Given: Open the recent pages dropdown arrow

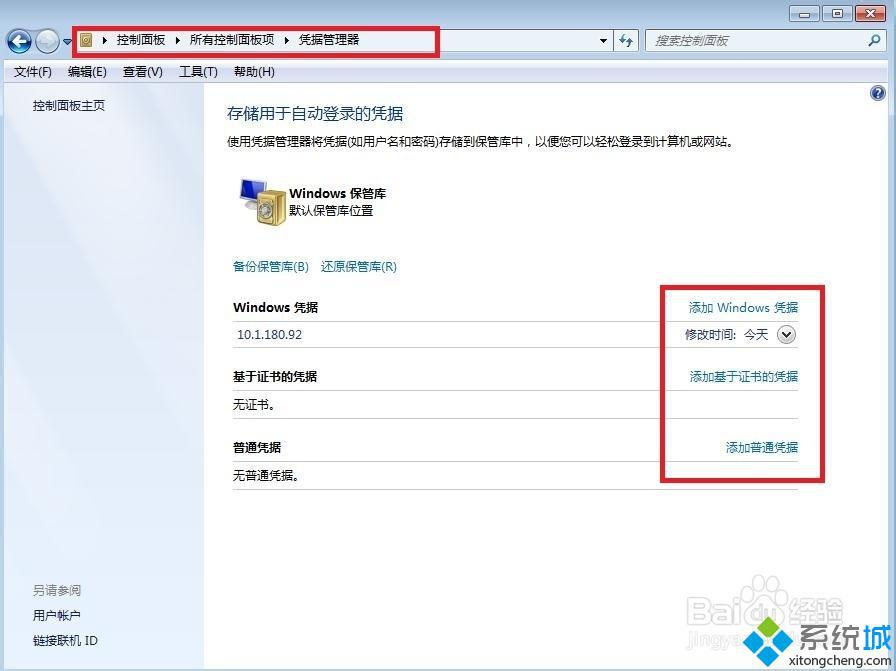Looking at the screenshot, I should click(67, 42).
